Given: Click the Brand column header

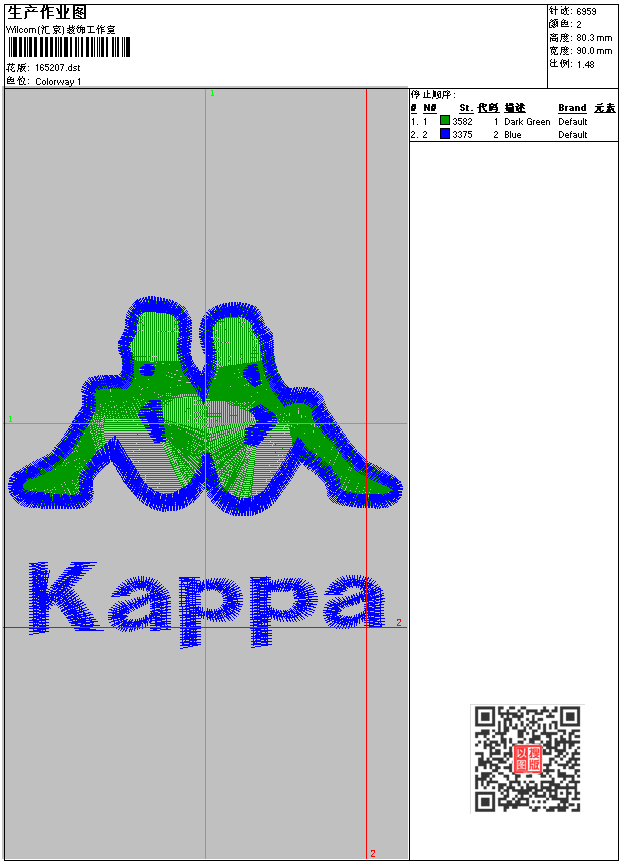Looking at the screenshot, I should [x=572, y=108].
